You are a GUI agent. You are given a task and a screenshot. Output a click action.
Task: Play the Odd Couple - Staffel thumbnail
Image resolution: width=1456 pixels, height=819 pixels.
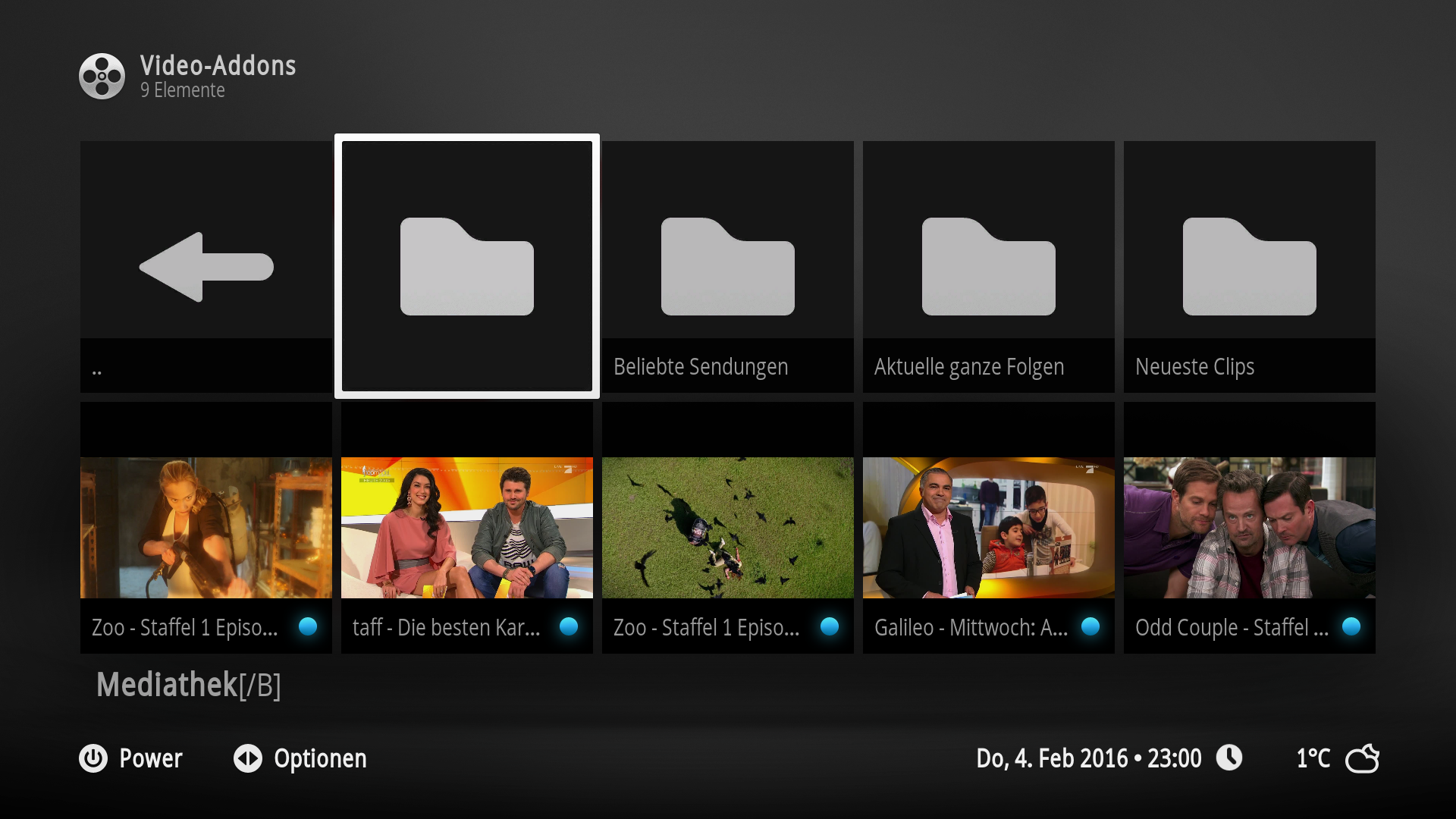tap(1250, 528)
